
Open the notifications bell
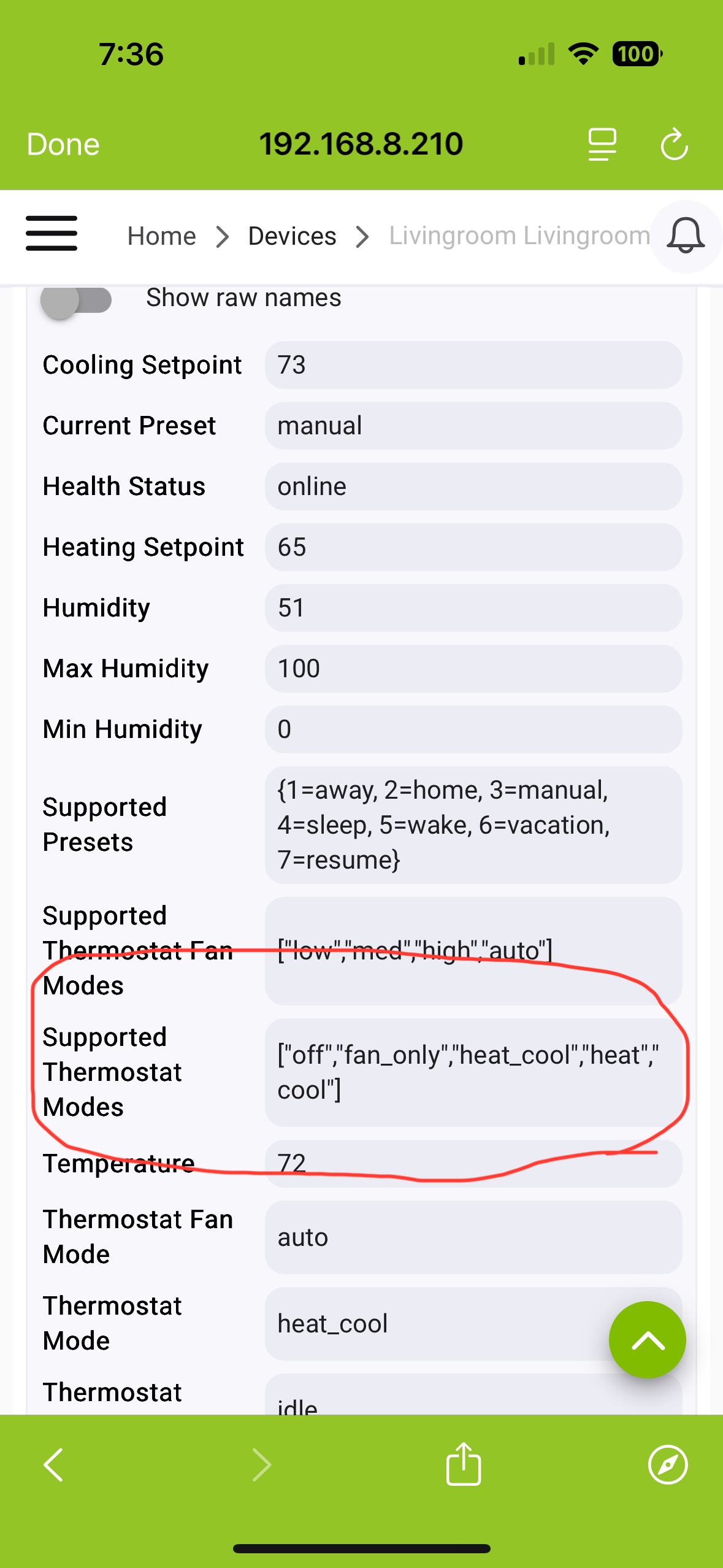pyautogui.click(x=685, y=236)
